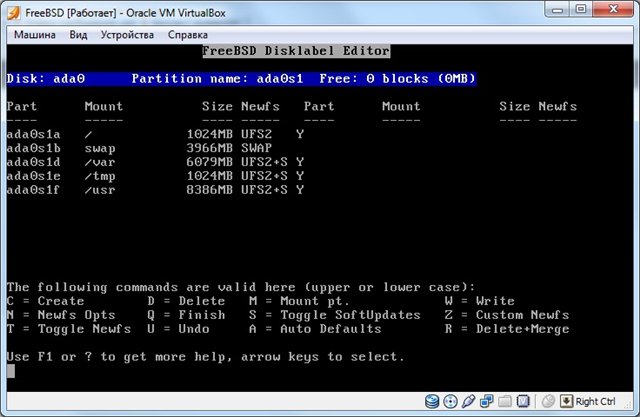Click the virtualization CPU status icon
The image size is (640, 417).
[x=522, y=402]
